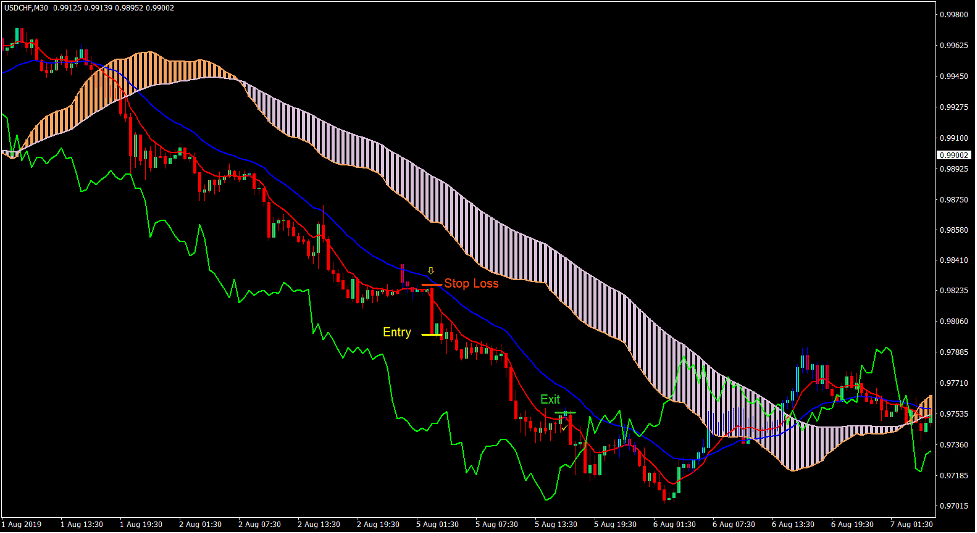This screenshot has height=533, width=977.
Task: Click the '5 Aug 19:30' time label
Action: point(614,524)
